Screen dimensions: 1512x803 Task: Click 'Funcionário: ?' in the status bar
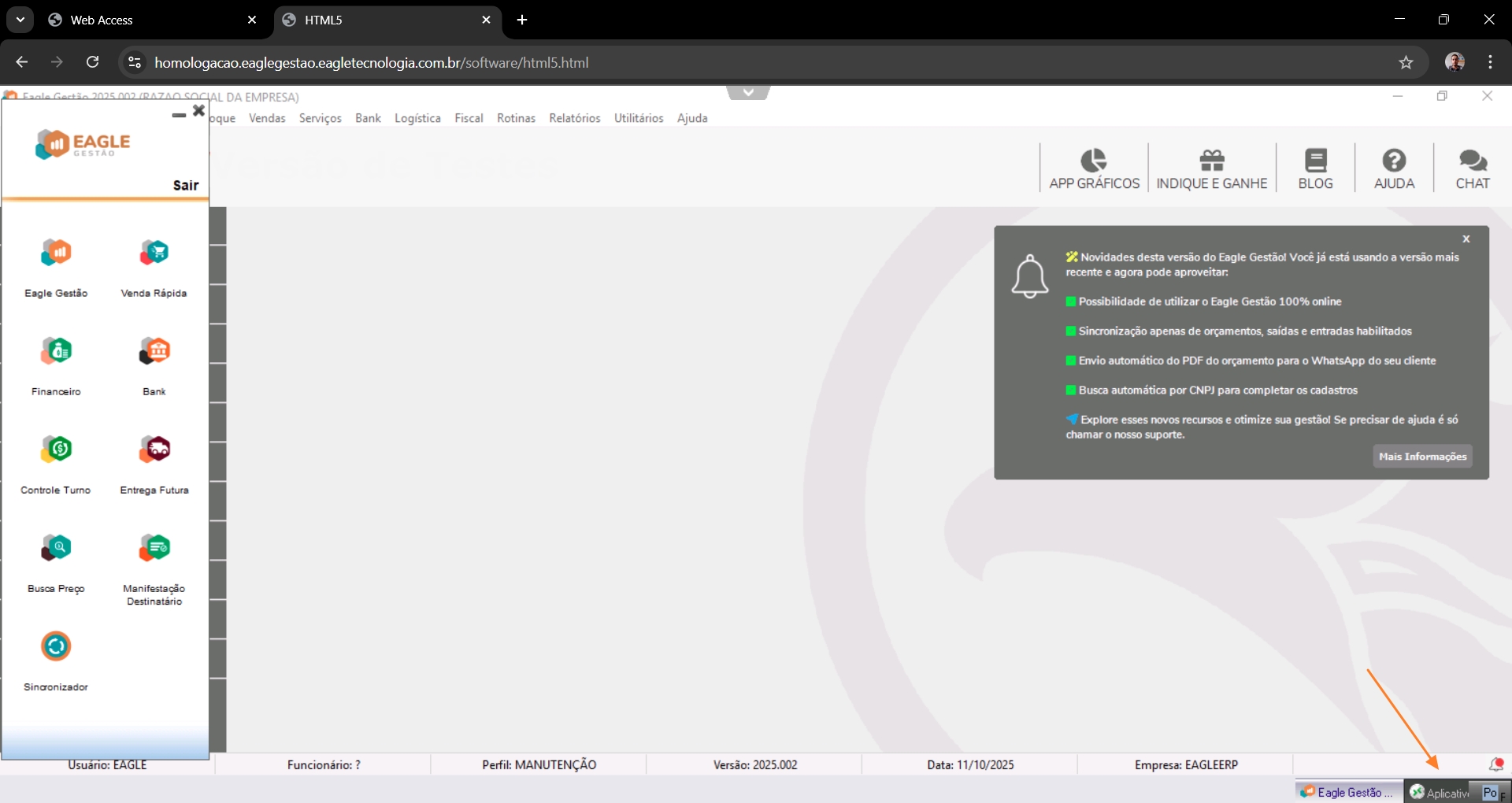pos(324,764)
